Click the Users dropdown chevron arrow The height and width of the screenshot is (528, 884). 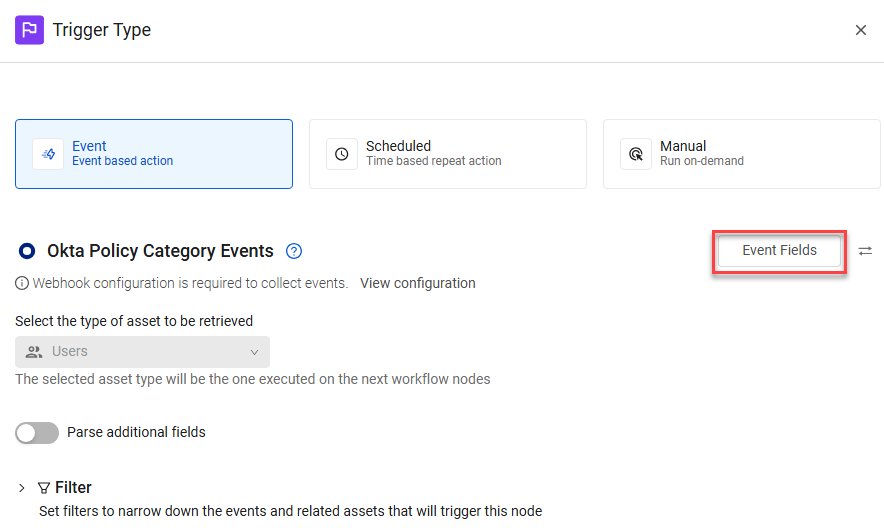254,352
